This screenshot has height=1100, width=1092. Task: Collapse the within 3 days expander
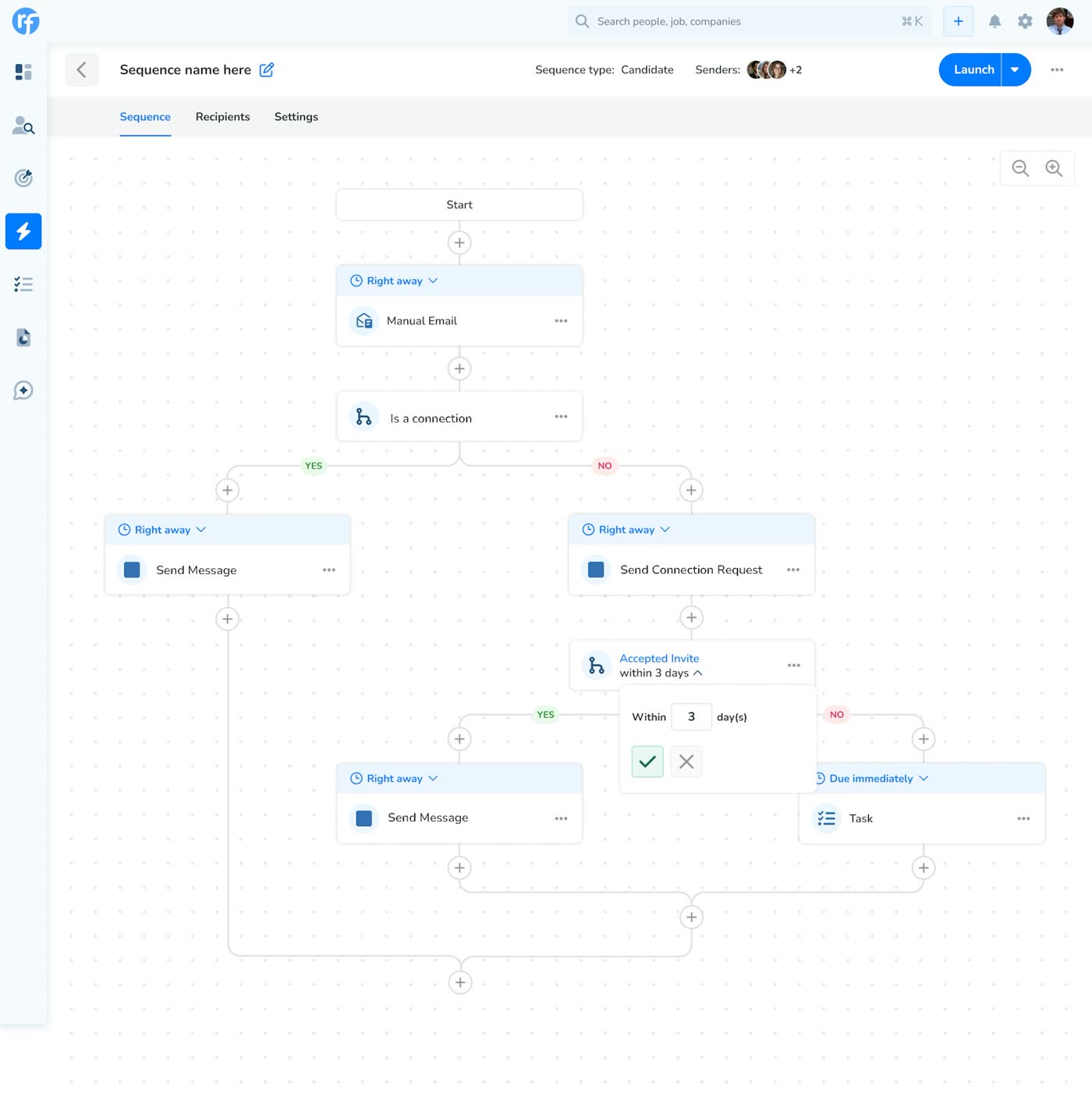click(698, 673)
